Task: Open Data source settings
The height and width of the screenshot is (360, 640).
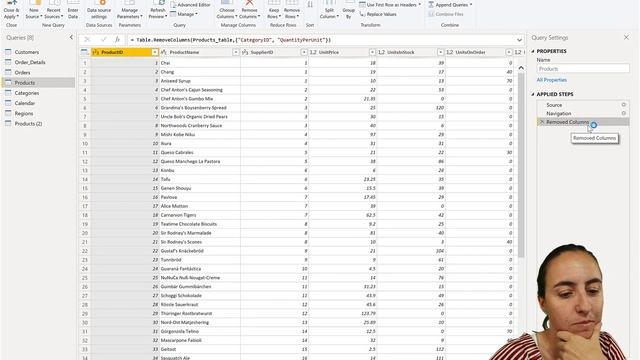Action: tap(99, 10)
